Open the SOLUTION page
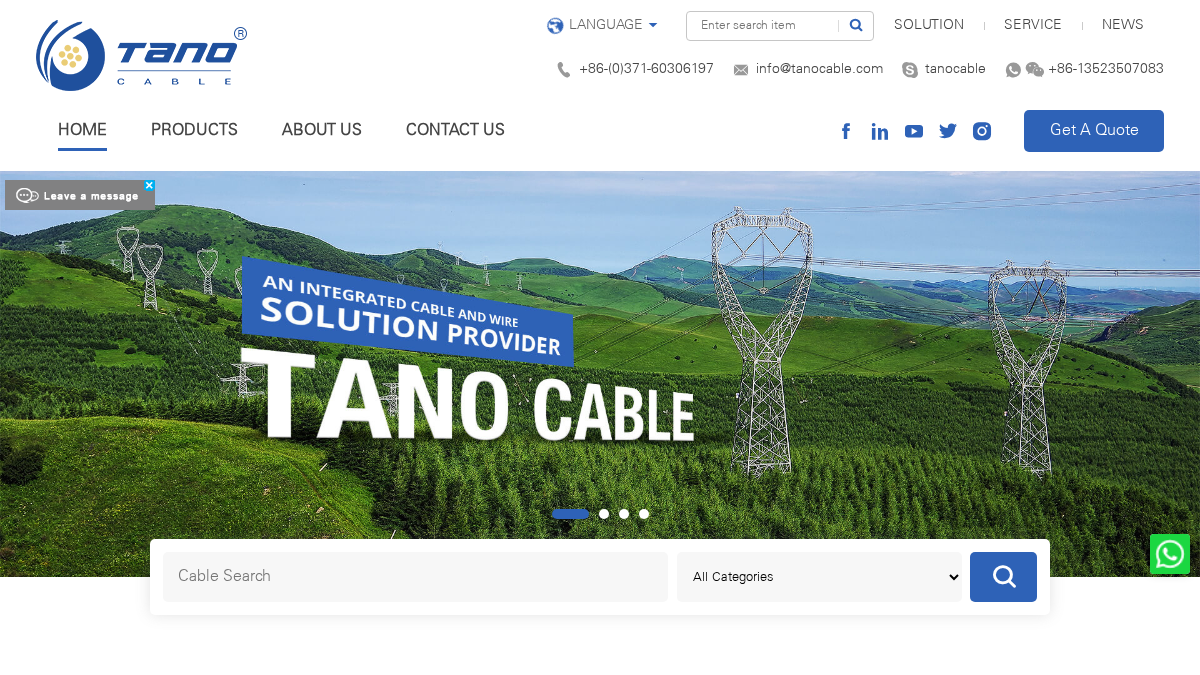The height and width of the screenshot is (675, 1200). (929, 25)
